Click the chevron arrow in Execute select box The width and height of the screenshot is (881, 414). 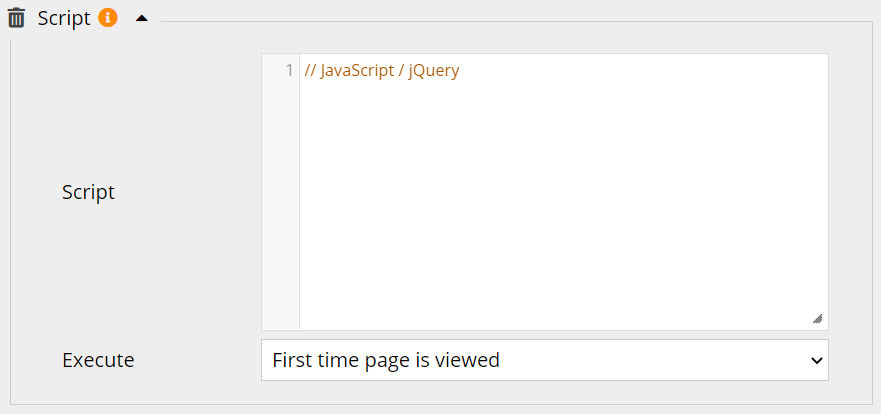click(x=815, y=360)
